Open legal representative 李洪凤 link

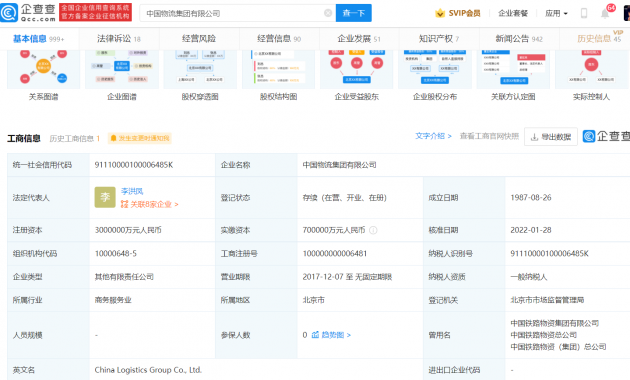pyautogui.click(x=132, y=191)
